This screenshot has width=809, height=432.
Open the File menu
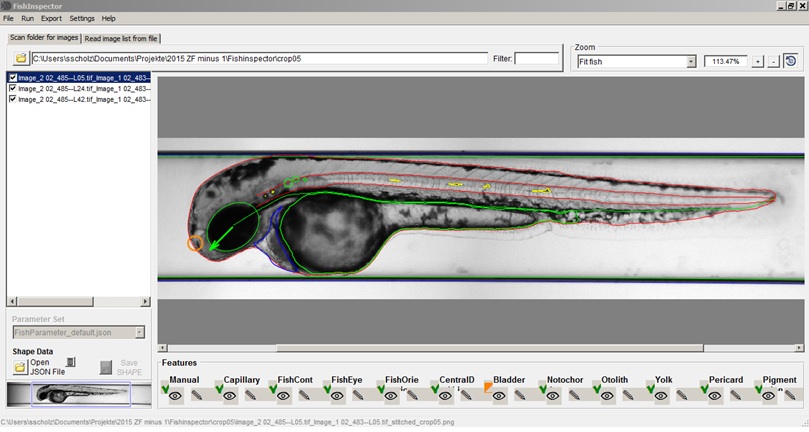[x=8, y=18]
